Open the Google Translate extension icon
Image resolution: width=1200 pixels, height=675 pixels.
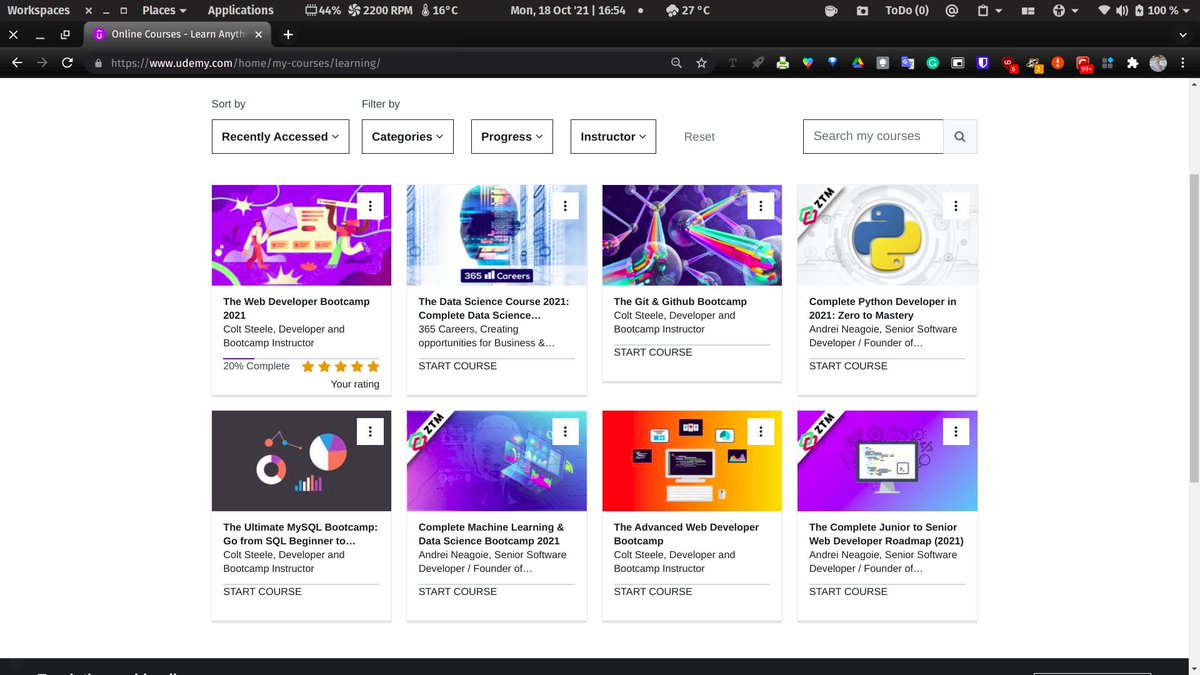(x=907, y=63)
